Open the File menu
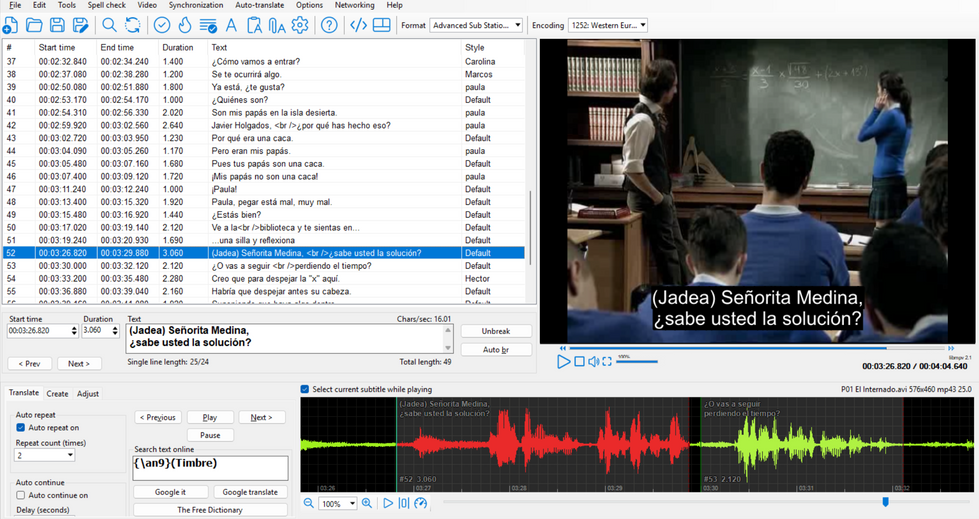This screenshot has width=979, height=519. point(15,5)
